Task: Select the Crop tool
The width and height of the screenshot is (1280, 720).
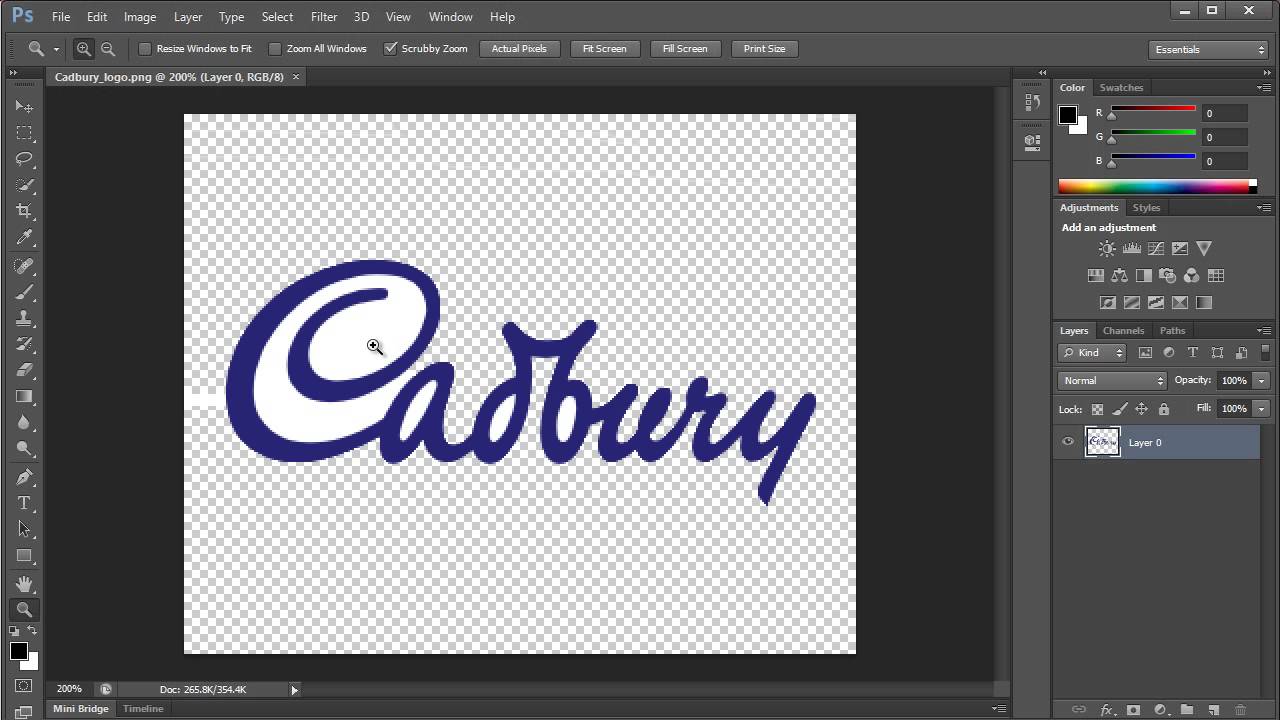Action: [25, 211]
